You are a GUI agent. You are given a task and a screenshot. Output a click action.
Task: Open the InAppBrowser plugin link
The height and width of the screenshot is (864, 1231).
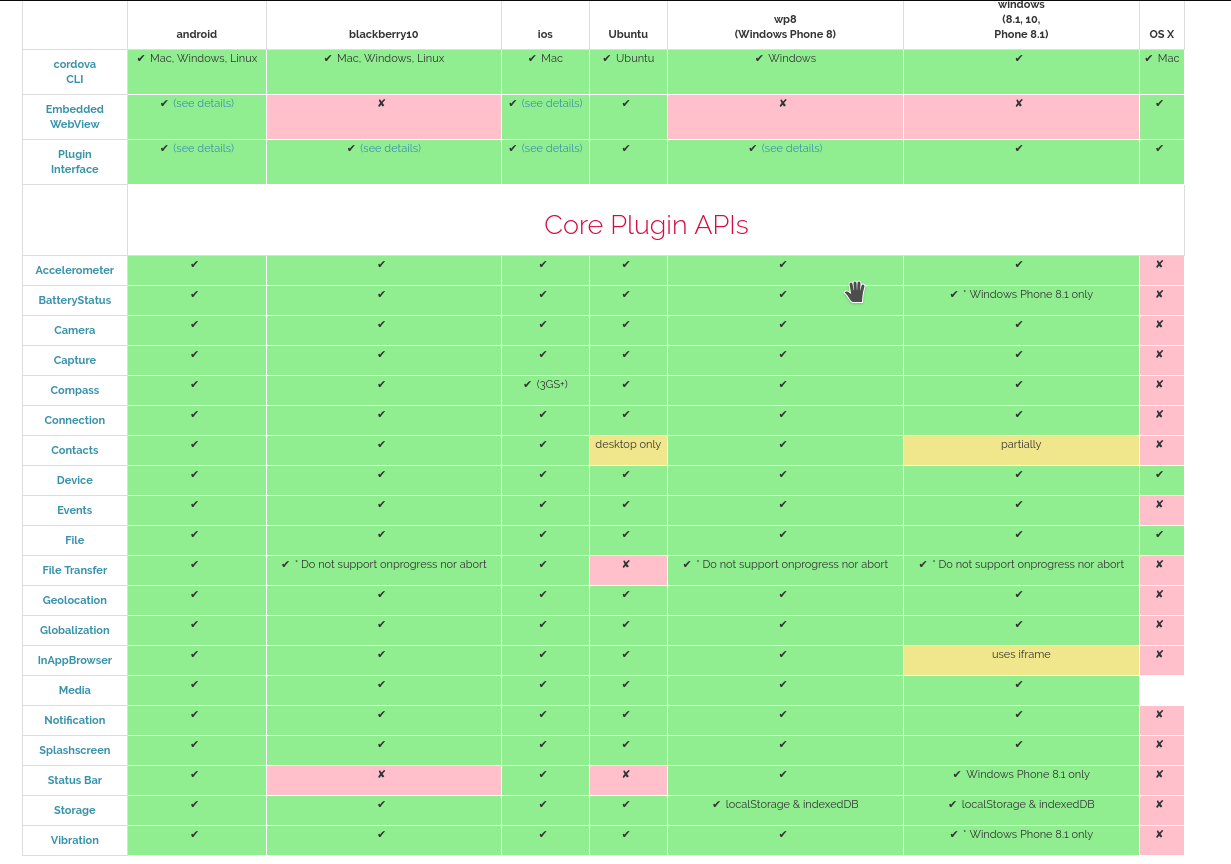[75, 660]
